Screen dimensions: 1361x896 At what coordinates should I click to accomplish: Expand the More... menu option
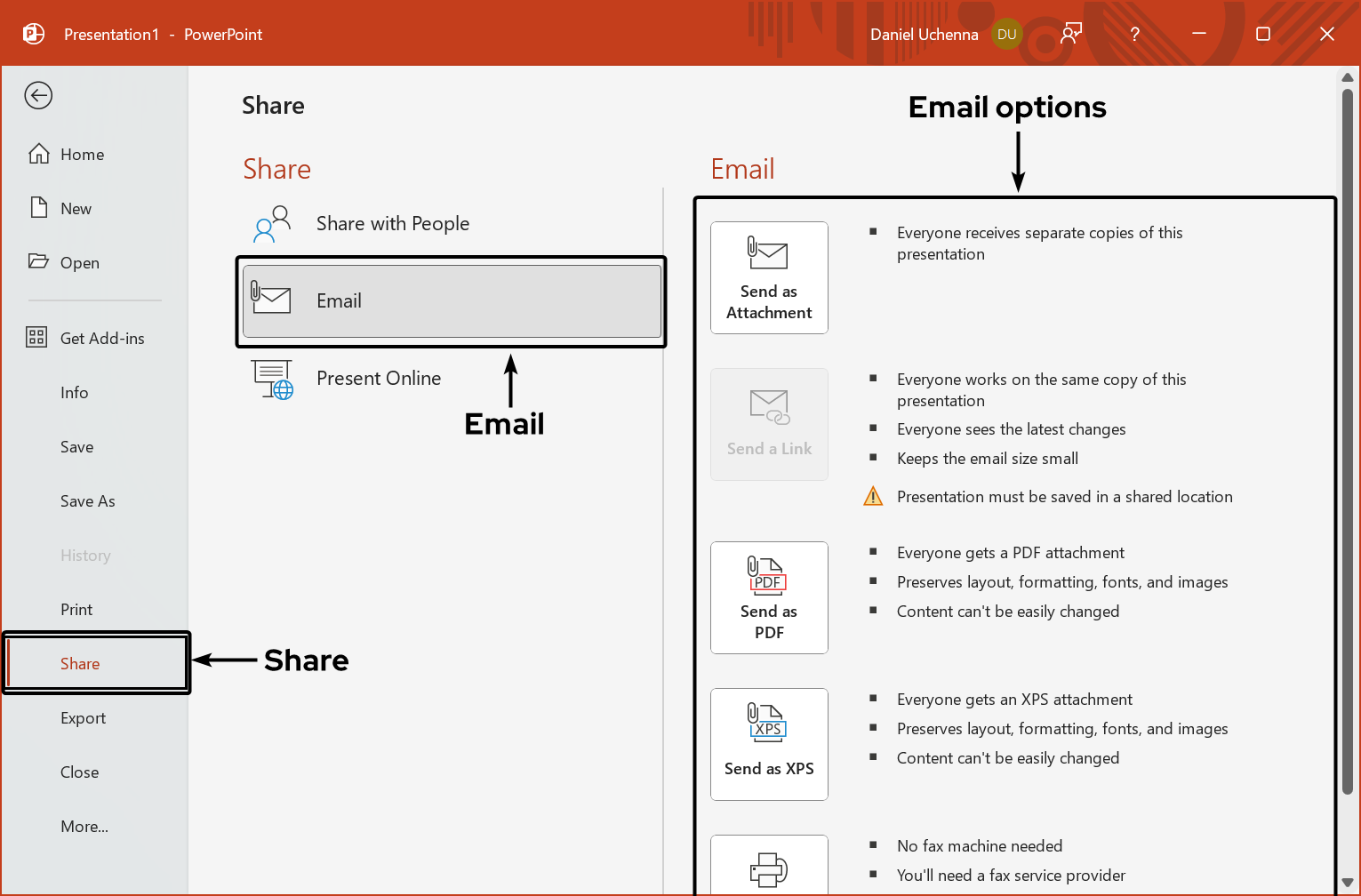coord(84,826)
